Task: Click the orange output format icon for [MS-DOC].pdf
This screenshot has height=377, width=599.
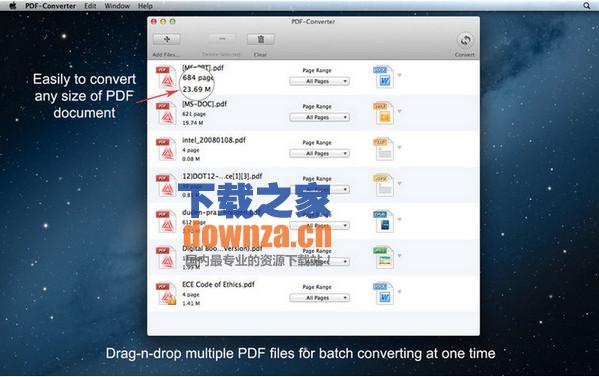Action: click(x=383, y=113)
